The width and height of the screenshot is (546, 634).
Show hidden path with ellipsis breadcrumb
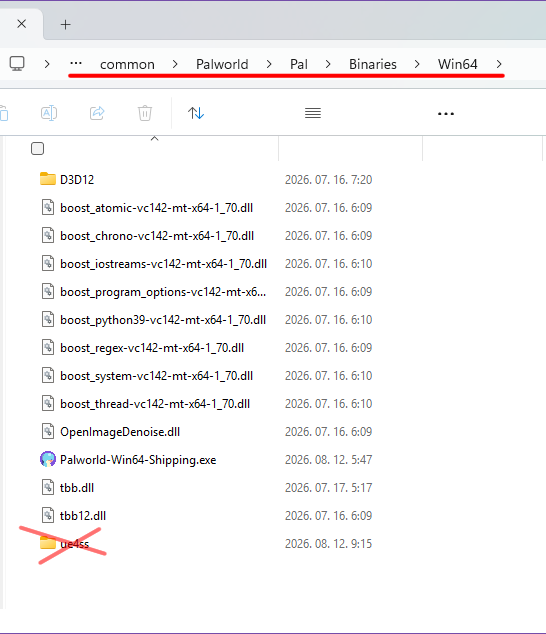coord(76,63)
